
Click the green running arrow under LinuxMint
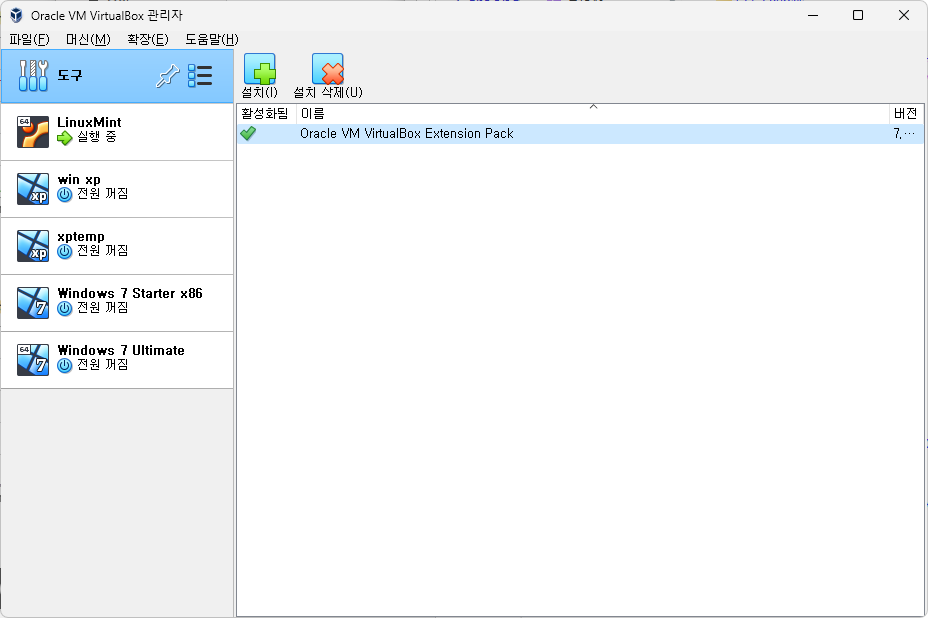point(65,138)
